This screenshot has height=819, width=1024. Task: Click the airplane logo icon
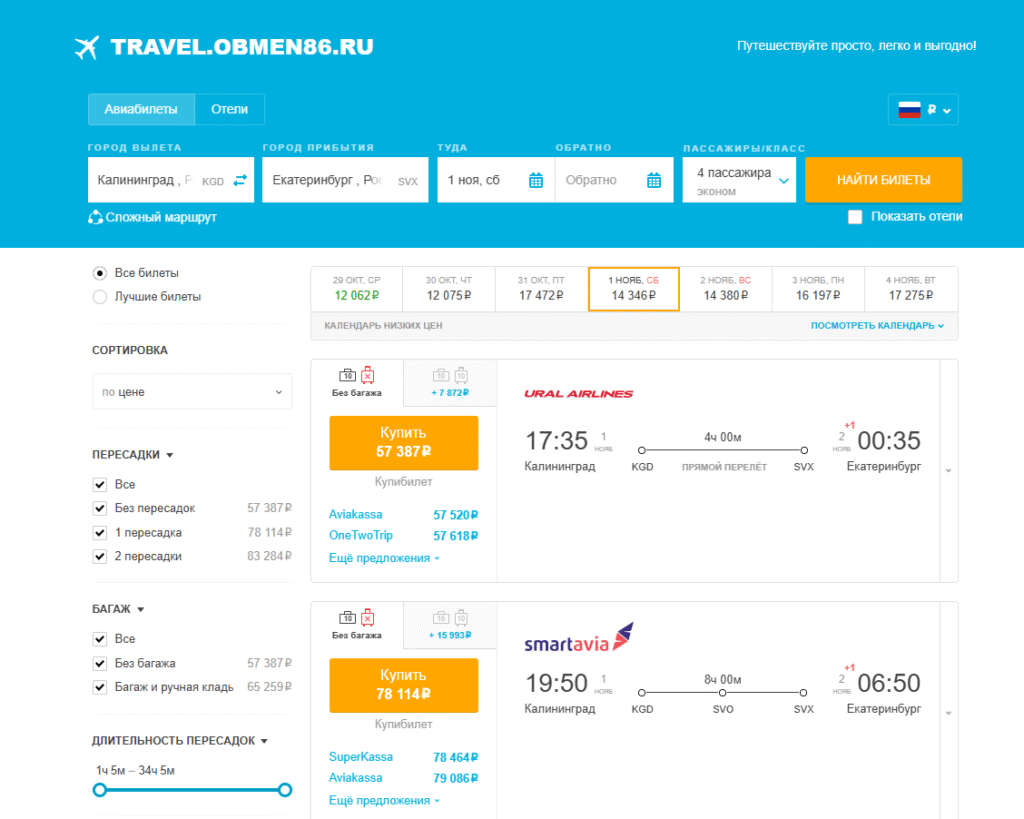tap(88, 47)
